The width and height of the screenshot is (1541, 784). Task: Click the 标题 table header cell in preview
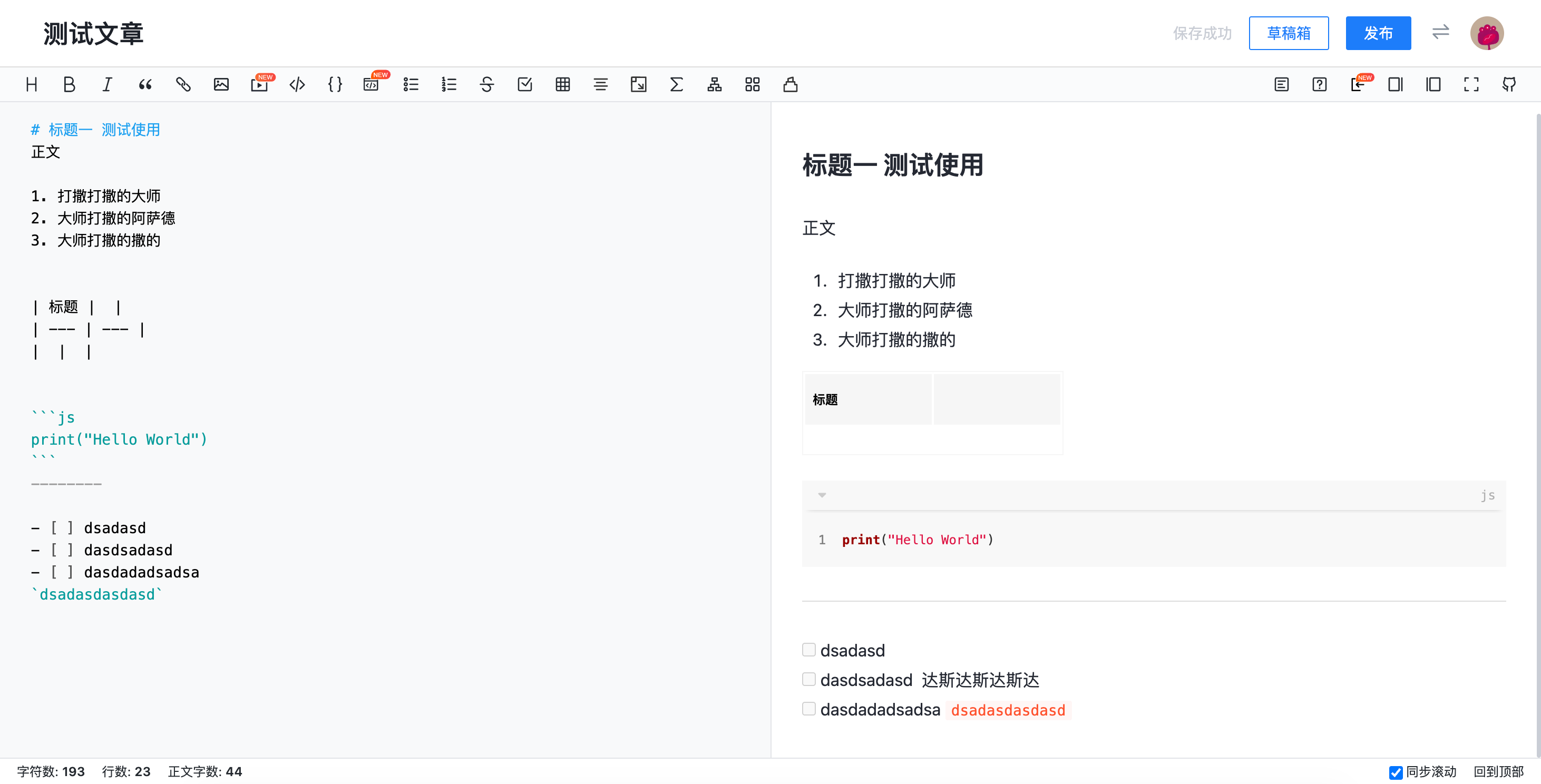(x=868, y=399)
